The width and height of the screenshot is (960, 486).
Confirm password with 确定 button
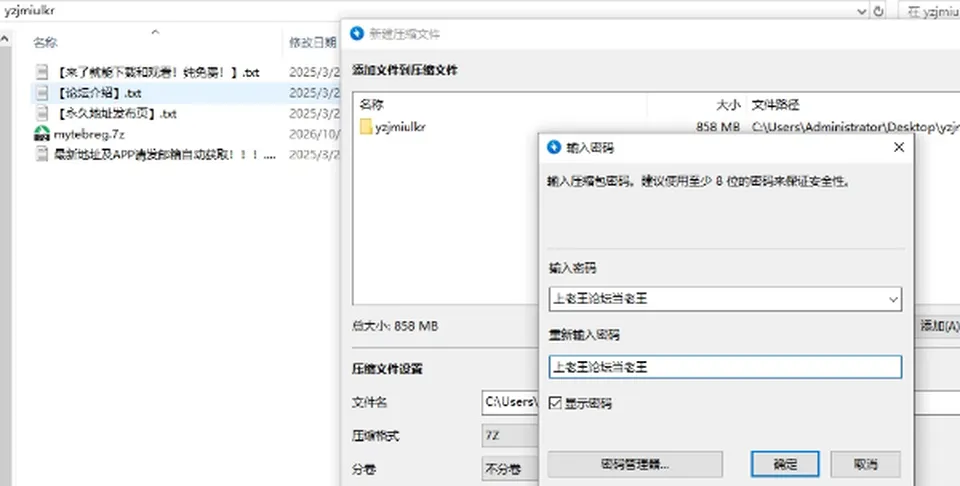point(785,465)
